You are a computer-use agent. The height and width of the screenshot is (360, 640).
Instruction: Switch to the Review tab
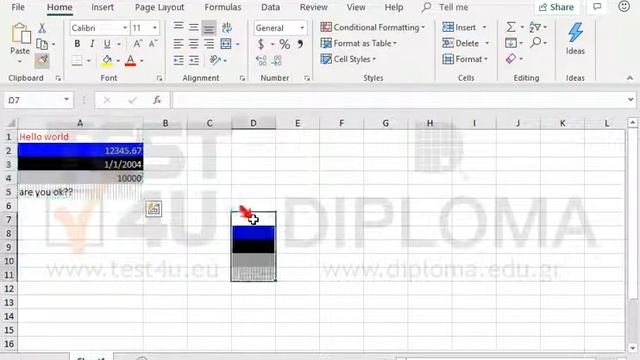click(x=313, y=7)
